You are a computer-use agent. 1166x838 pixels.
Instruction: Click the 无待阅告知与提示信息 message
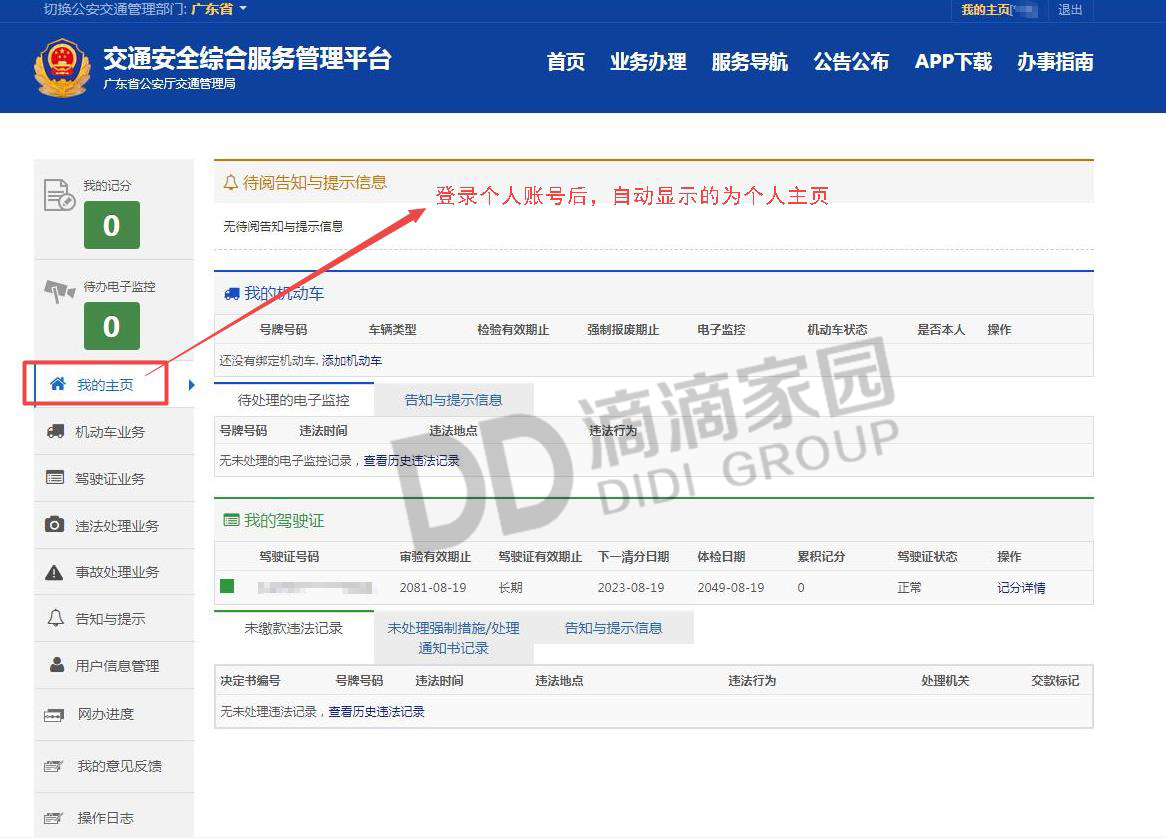(283, 226)
